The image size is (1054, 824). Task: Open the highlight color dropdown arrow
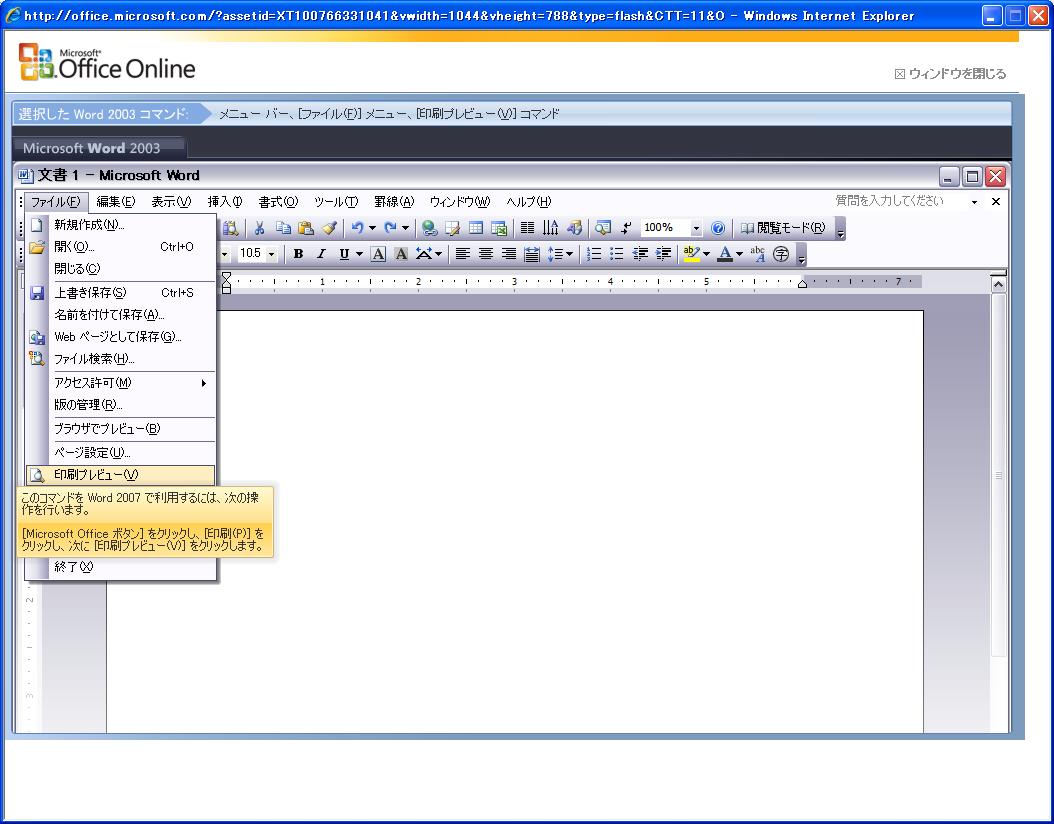point(706,253)
